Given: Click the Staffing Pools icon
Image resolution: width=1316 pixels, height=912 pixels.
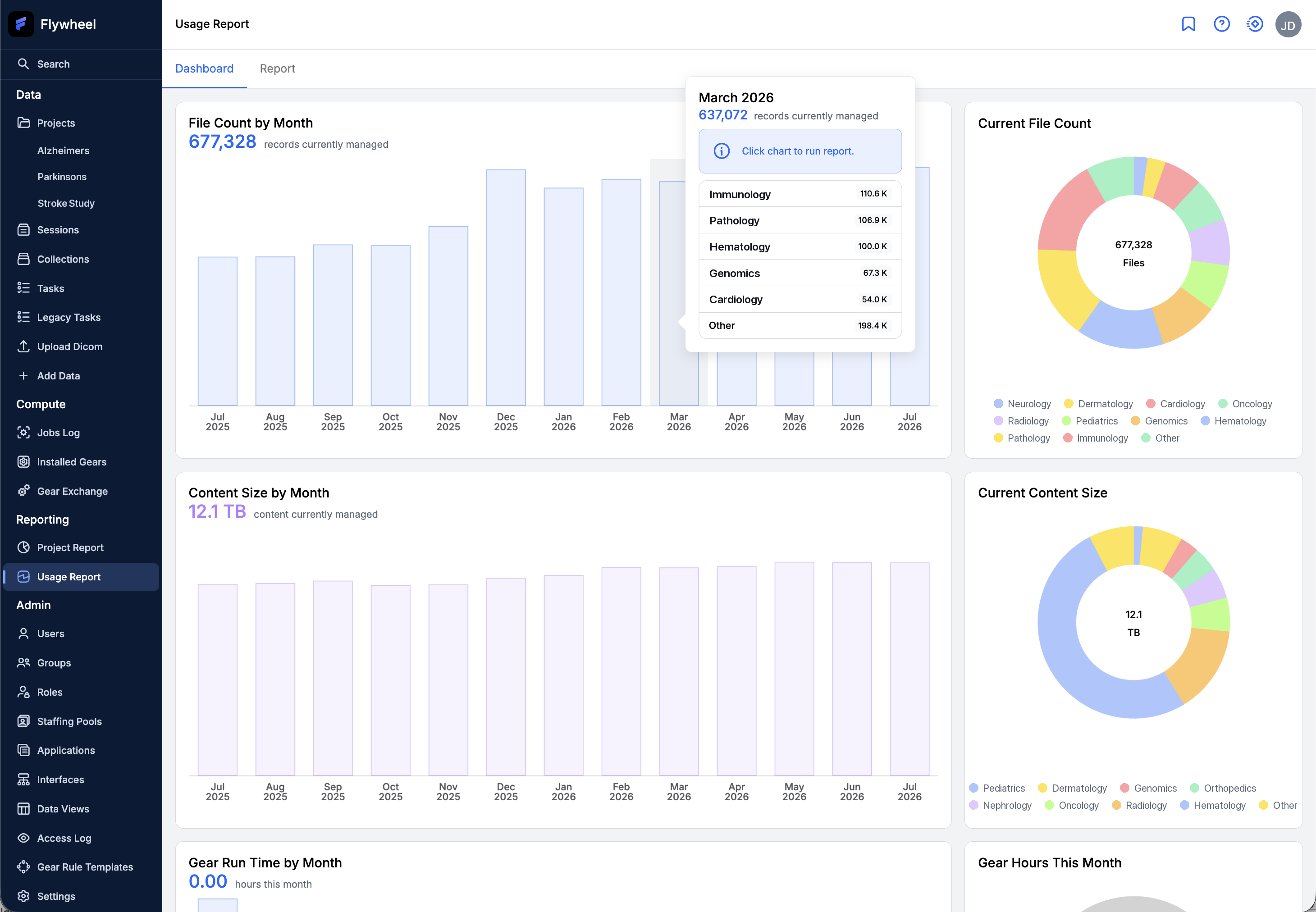Looking at the screenshot, I should click(x=23, y=721).
